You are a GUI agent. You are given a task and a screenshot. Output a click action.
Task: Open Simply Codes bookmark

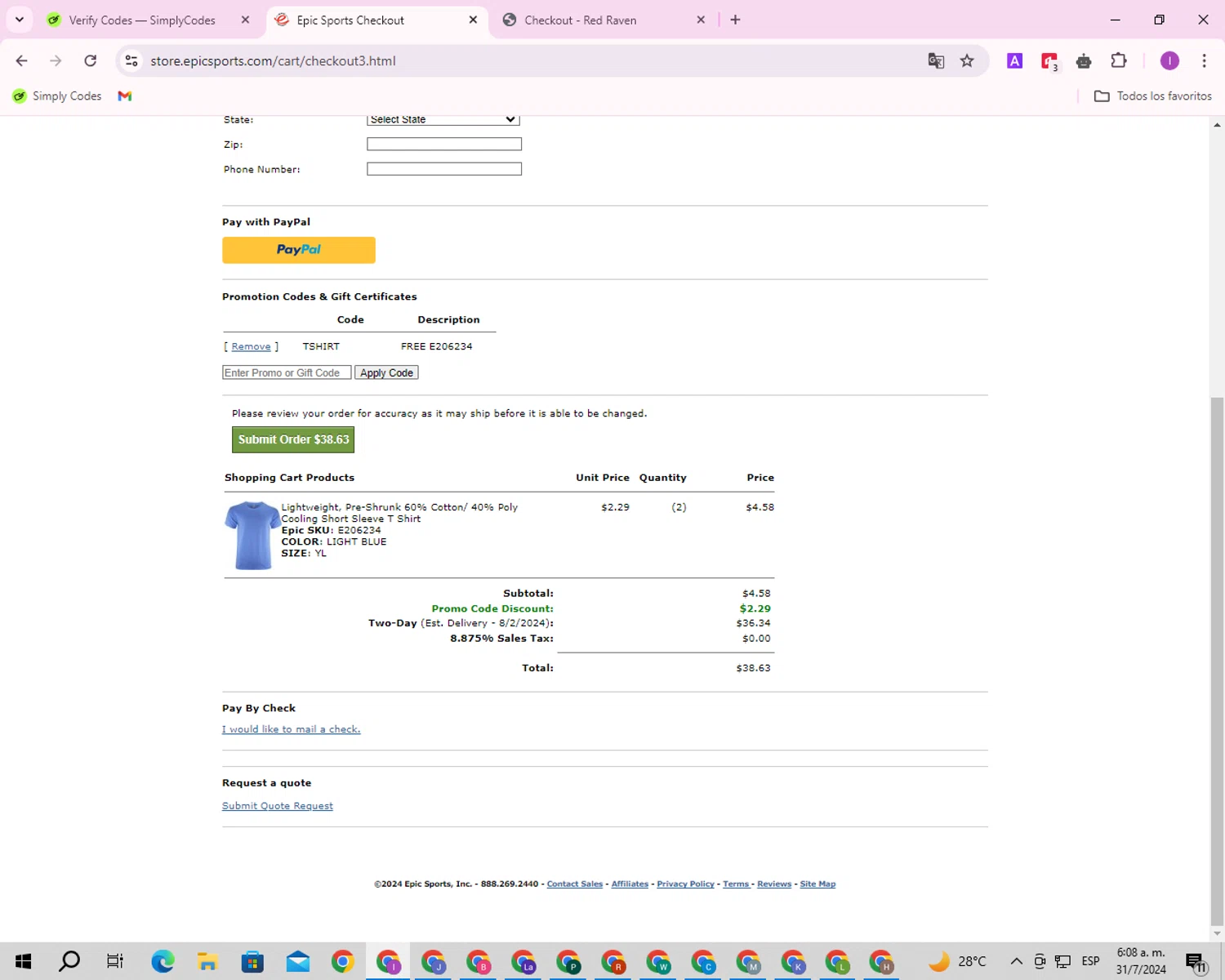tap(57, 96)
